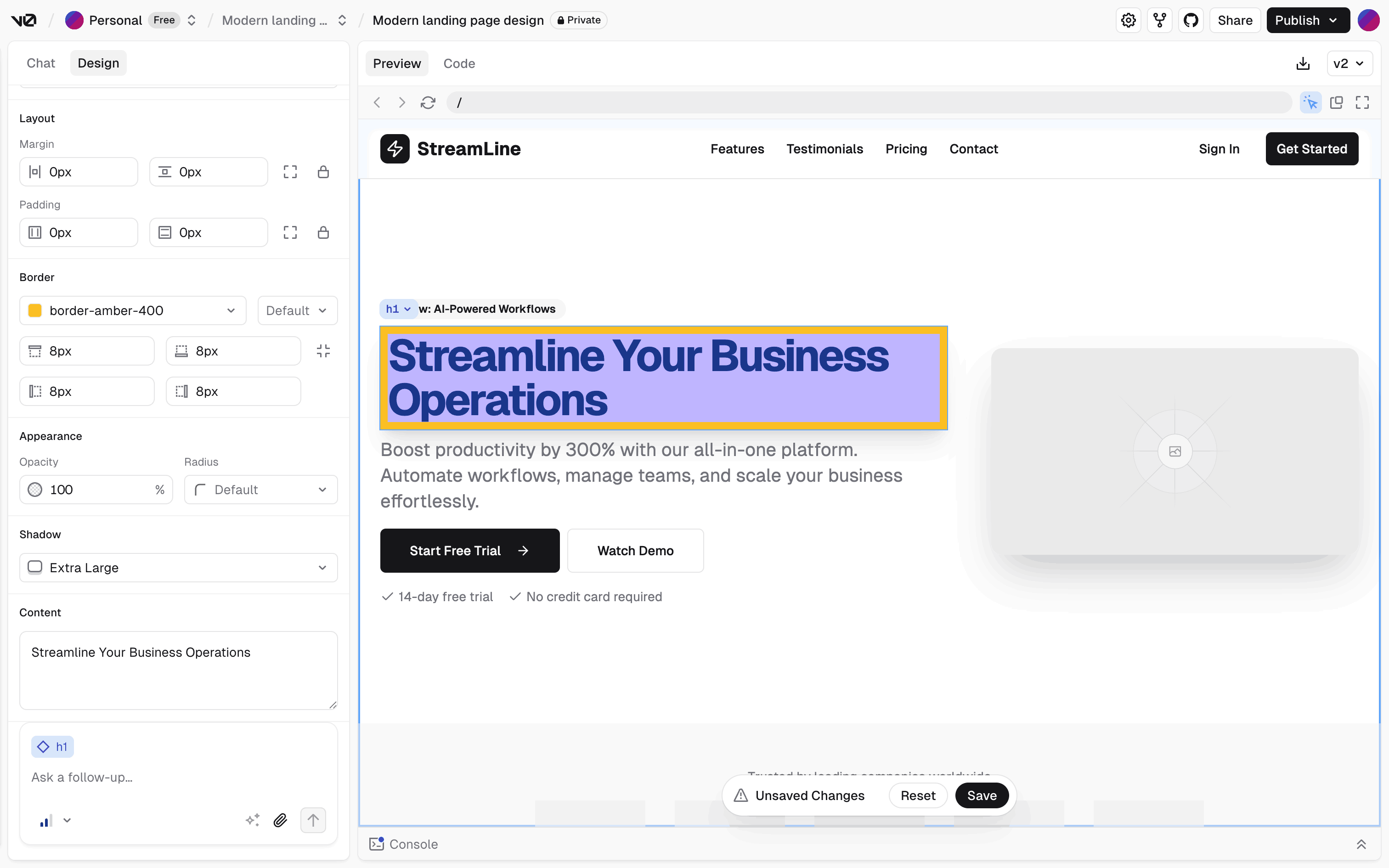
Task: Open the Extra Large shadow dropdown
Action: pyautogui.click(x=179, y=568)
